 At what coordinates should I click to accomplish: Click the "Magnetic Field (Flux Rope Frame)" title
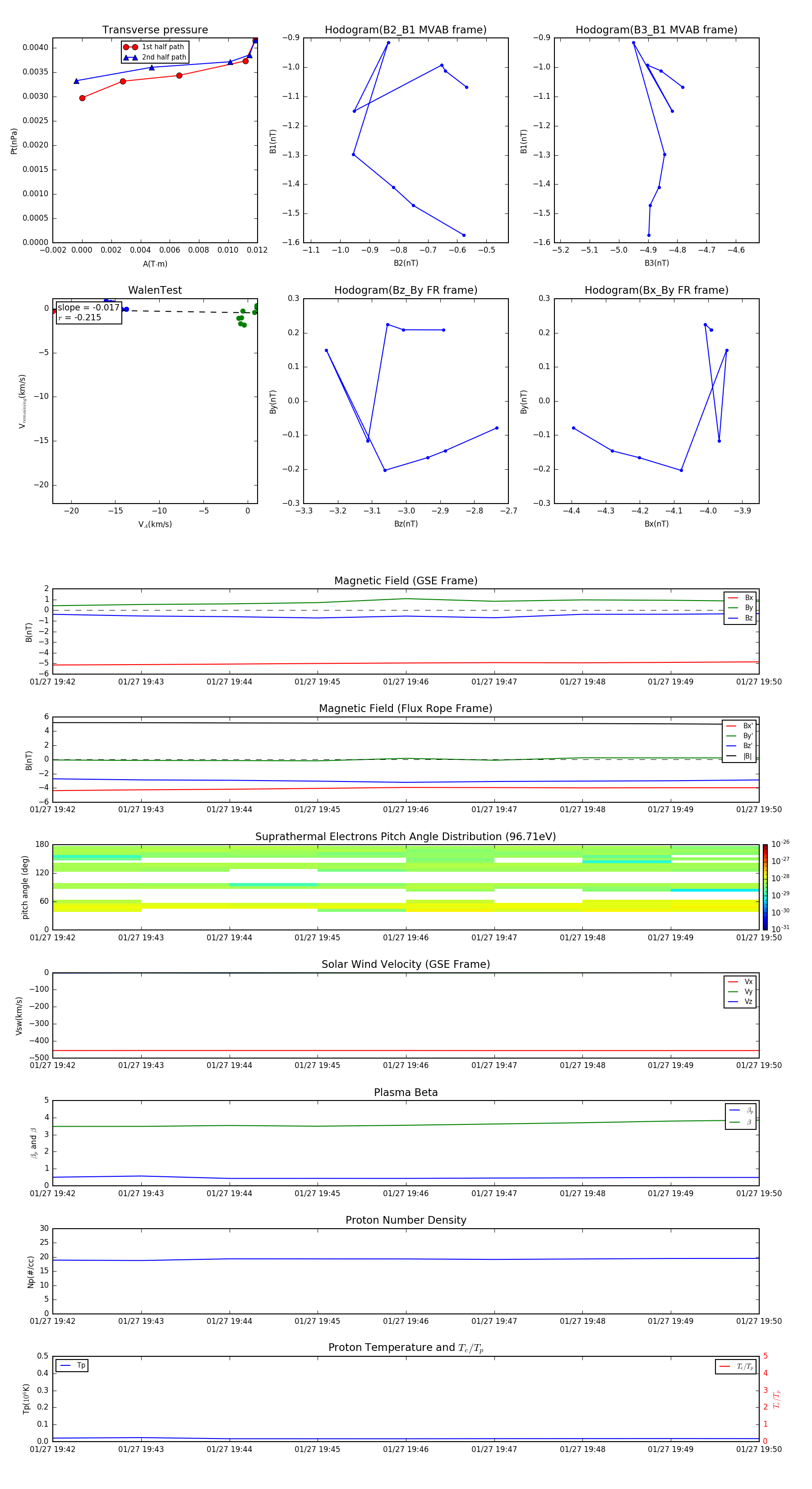(x=406, y=709)
